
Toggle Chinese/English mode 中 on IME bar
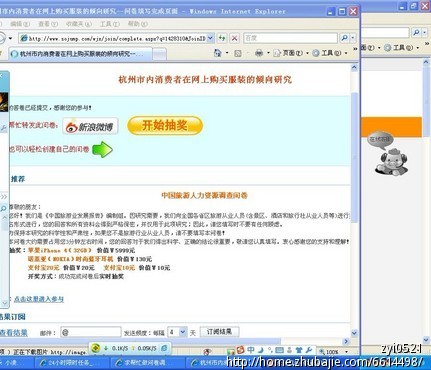(251, 350)
